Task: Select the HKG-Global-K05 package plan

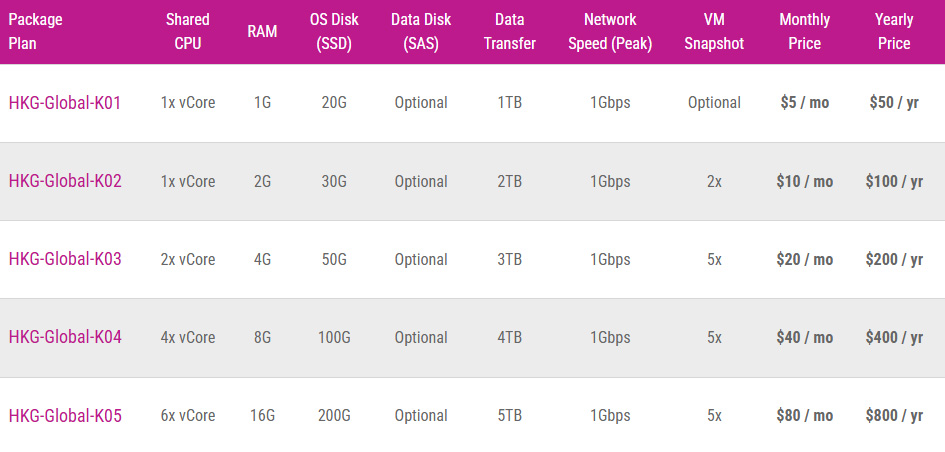Action: pyautogui.click(x=65, y=415)
